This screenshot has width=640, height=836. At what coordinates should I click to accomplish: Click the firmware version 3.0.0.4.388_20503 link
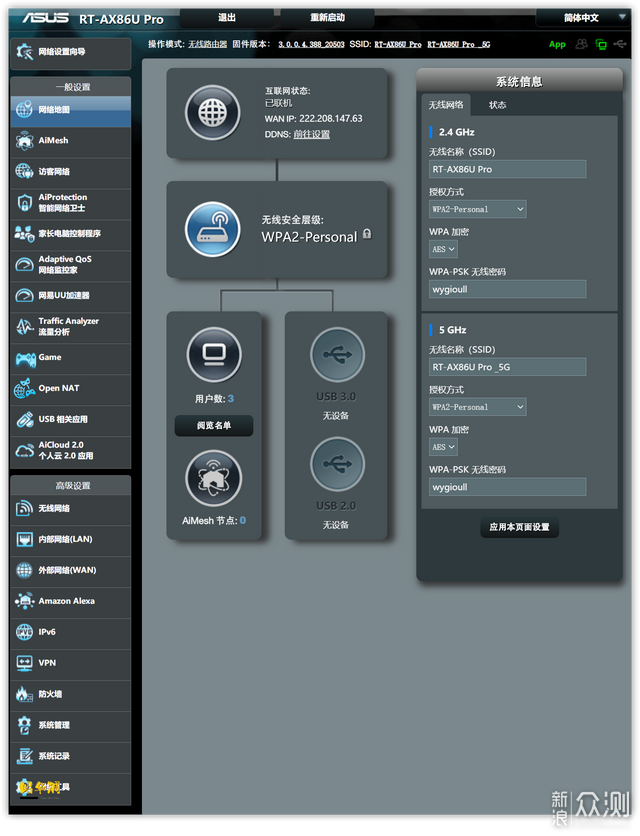311,44
